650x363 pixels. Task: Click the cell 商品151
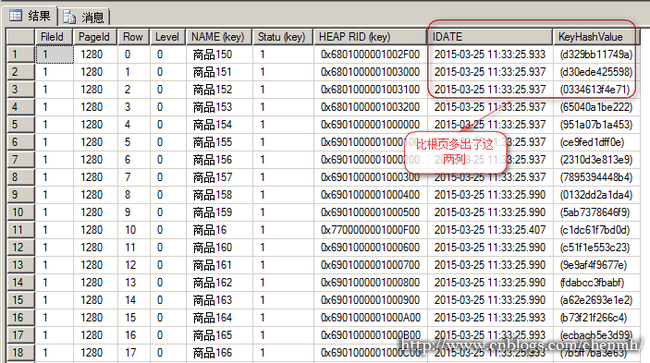219,72
